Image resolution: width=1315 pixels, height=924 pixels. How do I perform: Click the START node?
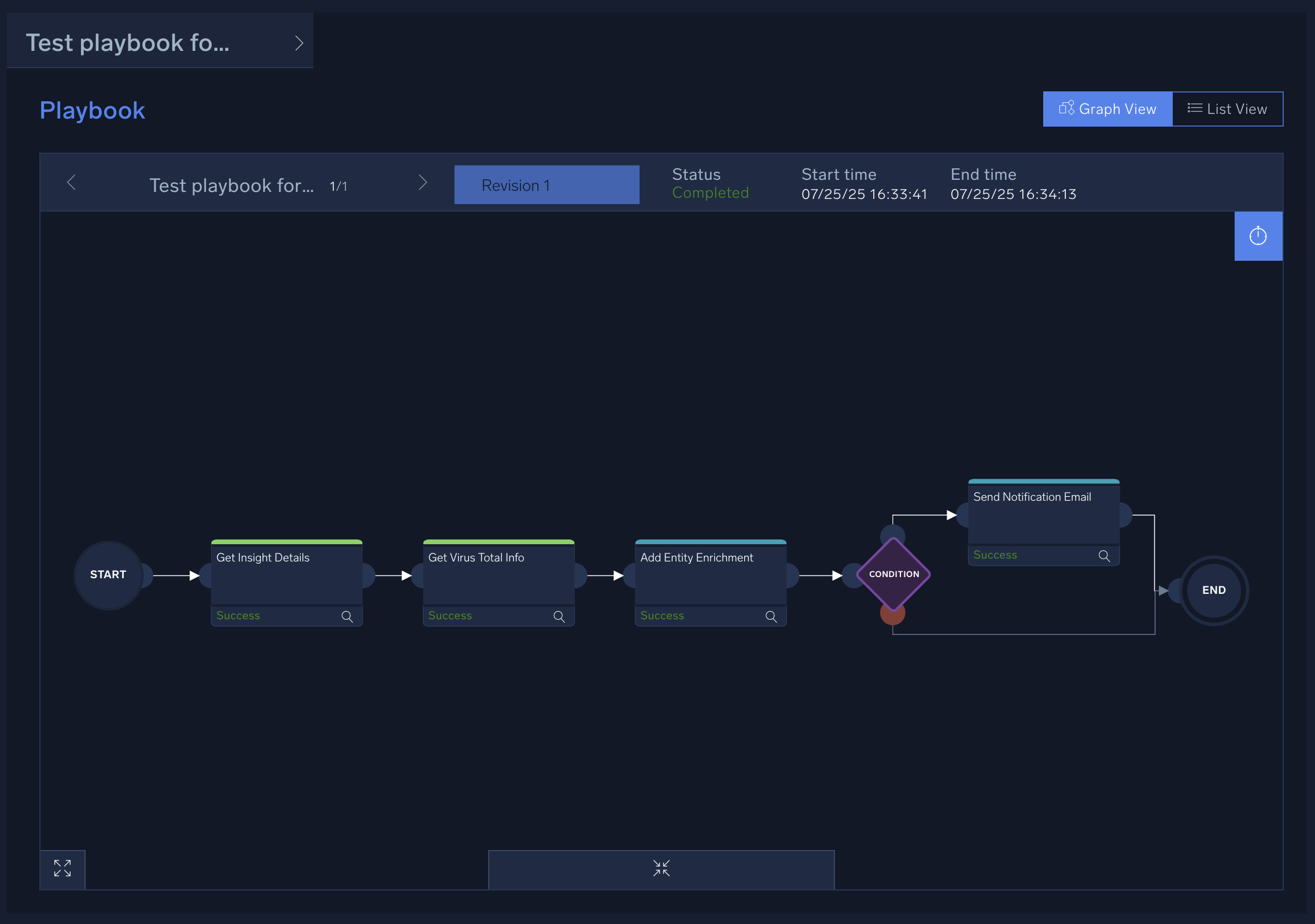[x=108, y=575]
